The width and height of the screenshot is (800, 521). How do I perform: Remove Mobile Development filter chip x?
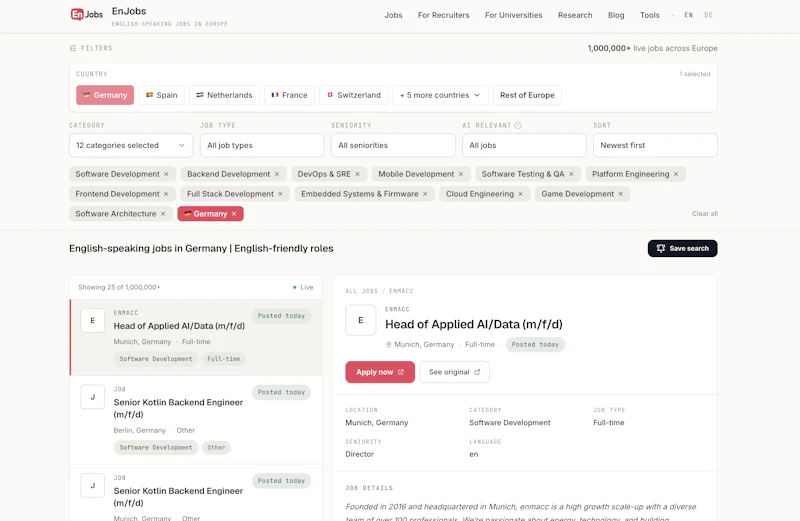[x=461, y=174]
